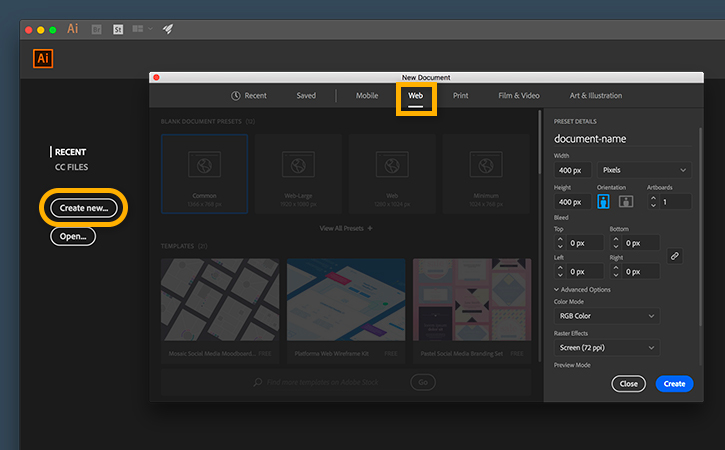The width and height of the screenshot is (725, 450).
Task: Select landscape orientation
Action: point(625,201)
